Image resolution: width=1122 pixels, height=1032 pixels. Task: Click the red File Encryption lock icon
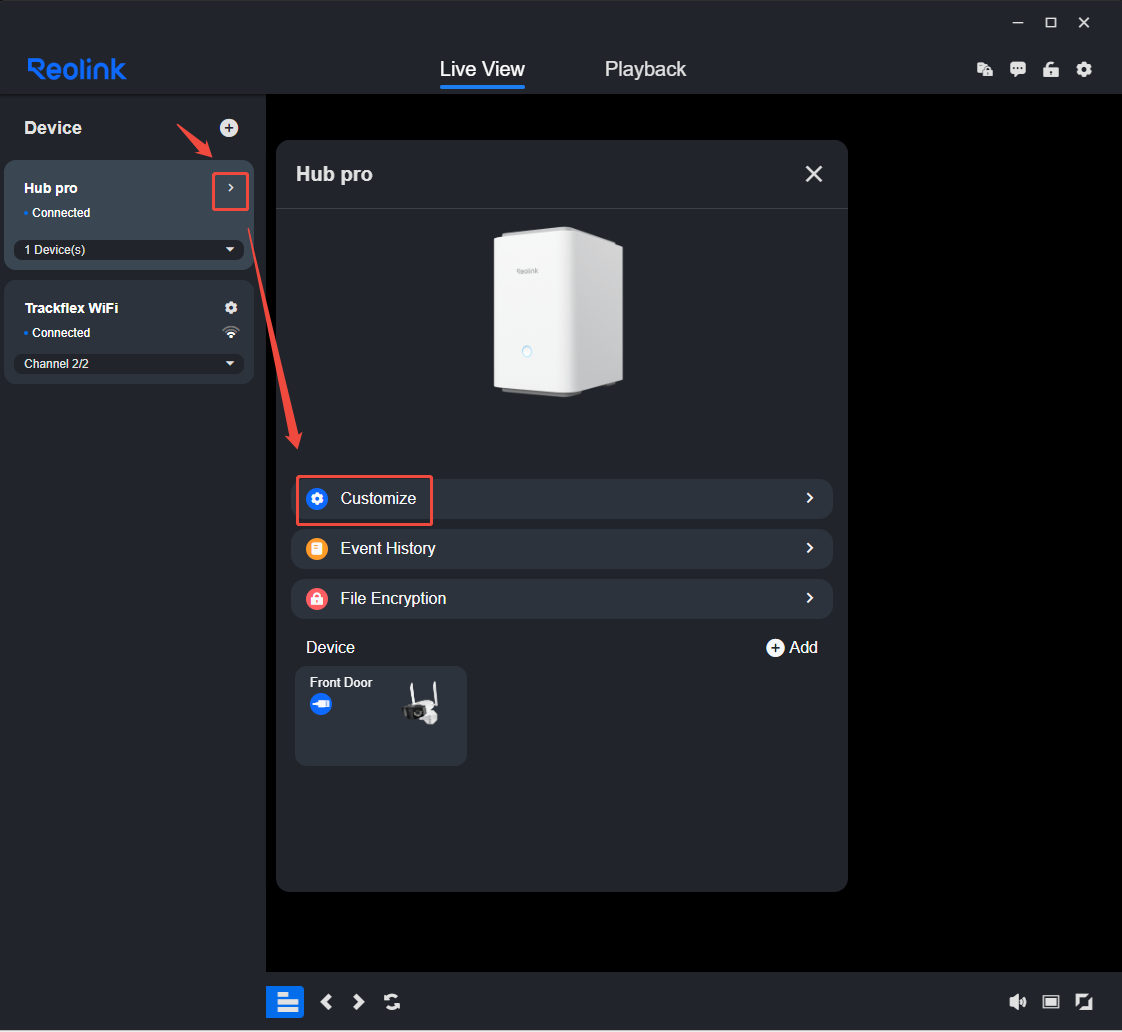[x=317, y=599]
